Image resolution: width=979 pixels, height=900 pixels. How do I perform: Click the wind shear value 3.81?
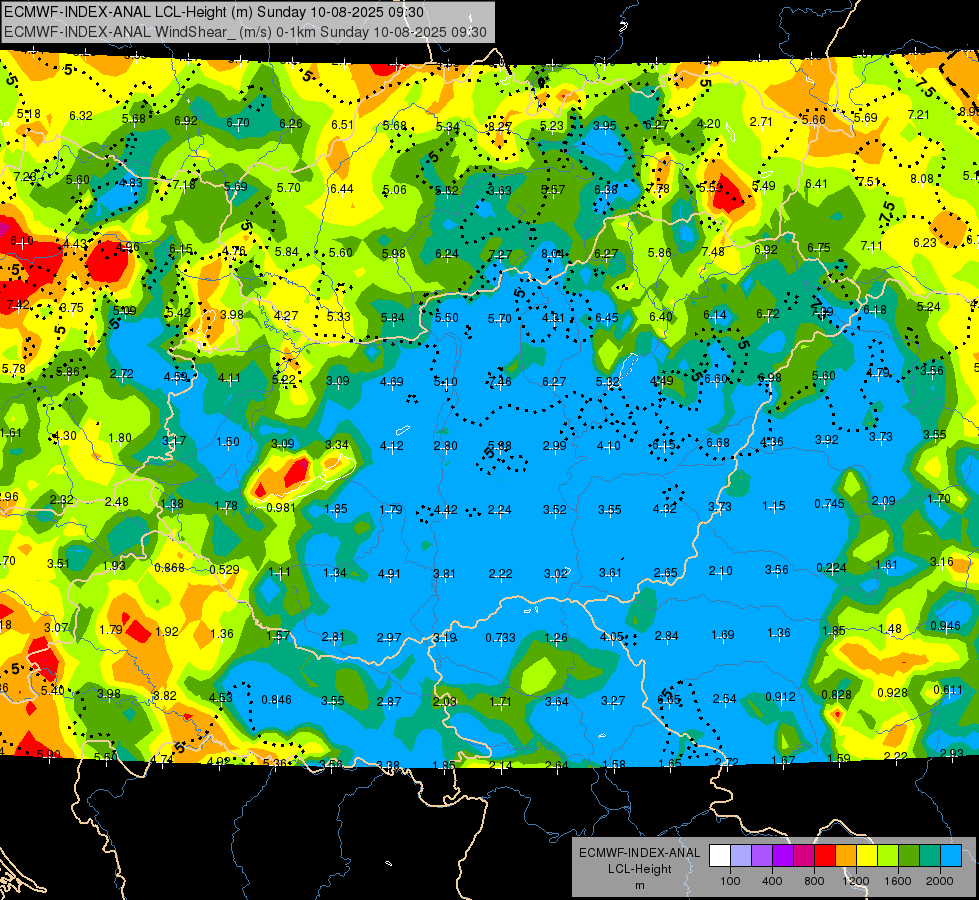444,573
